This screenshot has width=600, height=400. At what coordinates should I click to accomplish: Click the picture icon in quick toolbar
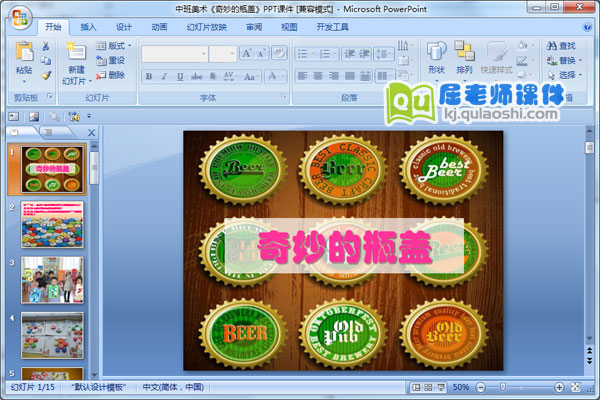point(34,116)
